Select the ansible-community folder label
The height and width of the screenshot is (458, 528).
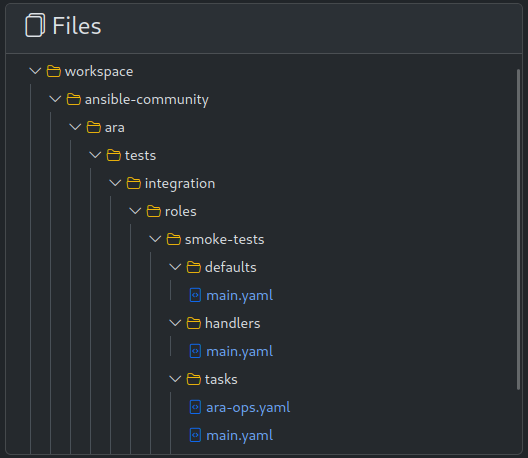pos(146,100)
